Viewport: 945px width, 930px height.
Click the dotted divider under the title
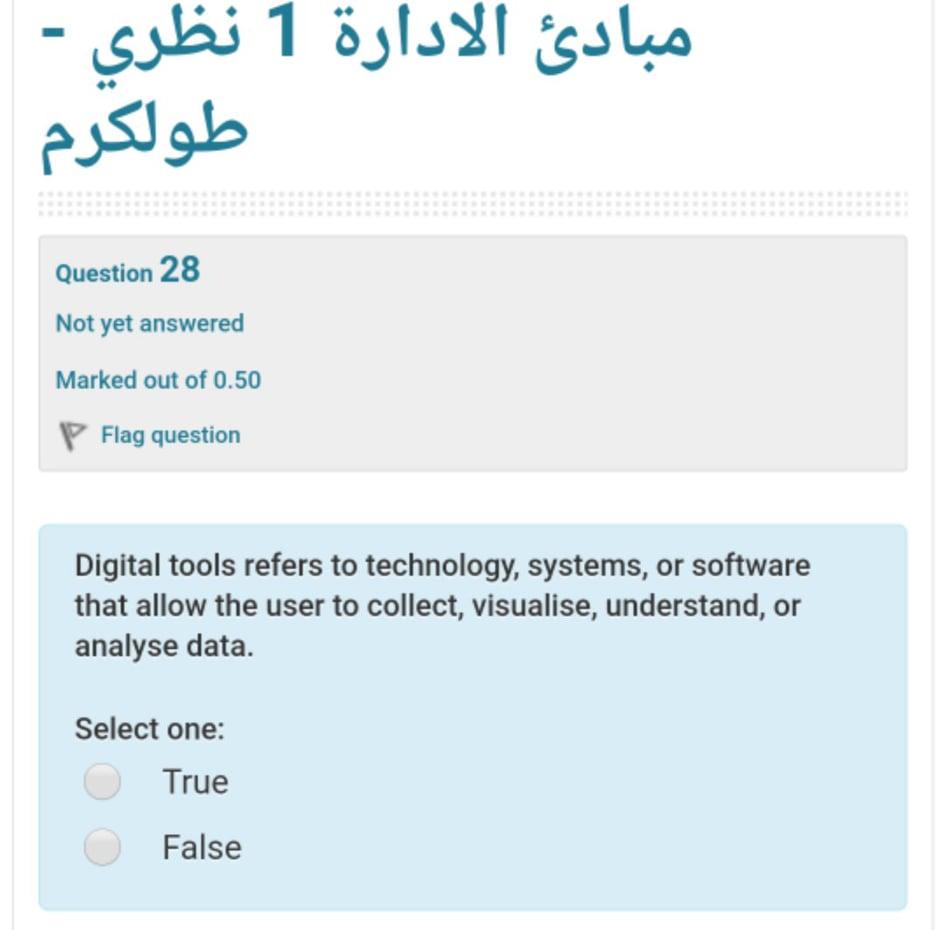[x=470, y=202]
